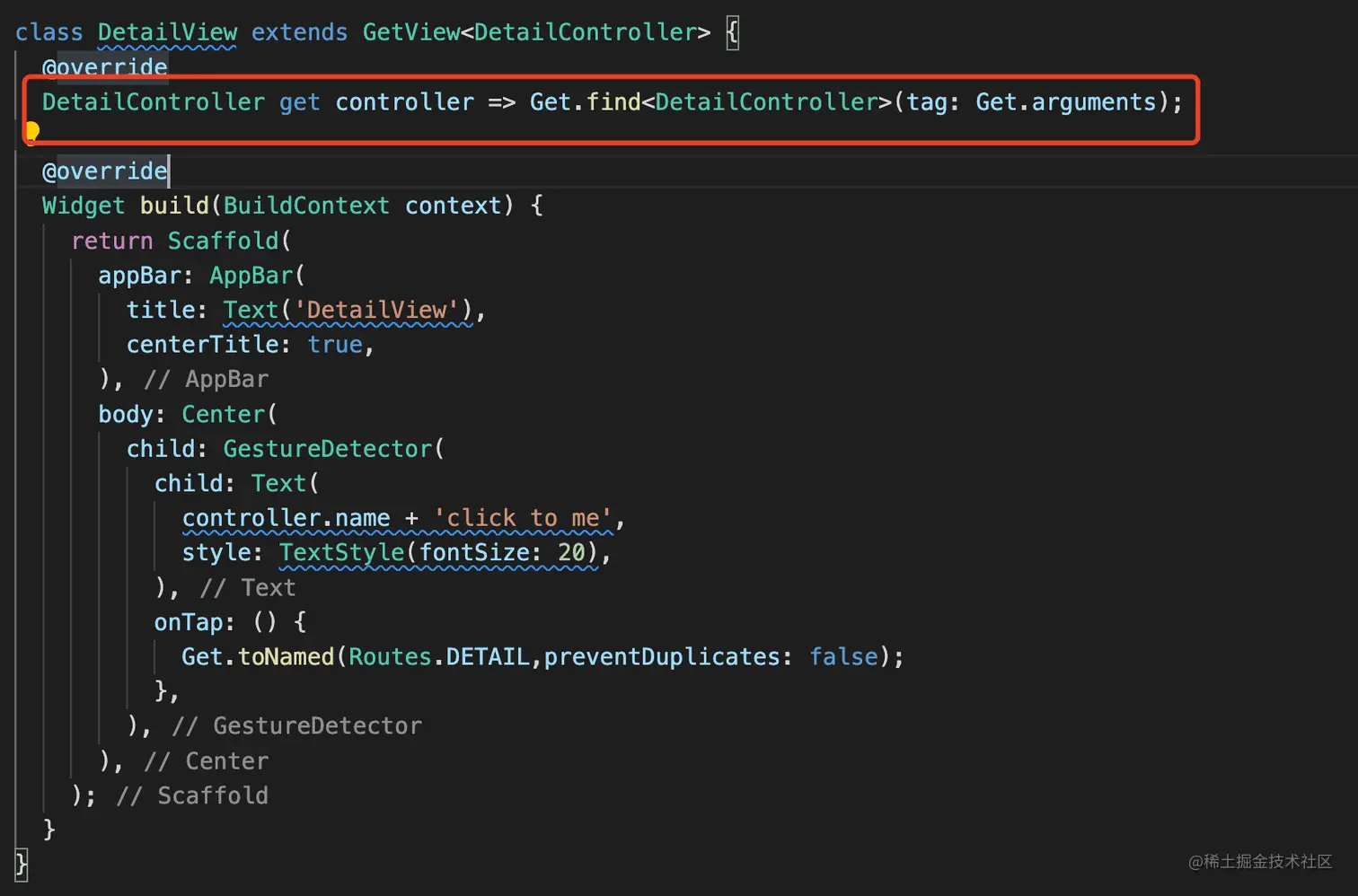Image resolution: width=1358 pixels, height=896 pixels.
Task: Click the preventDuplicates false value
Action: pyautogui.click(x=843, y=657)
